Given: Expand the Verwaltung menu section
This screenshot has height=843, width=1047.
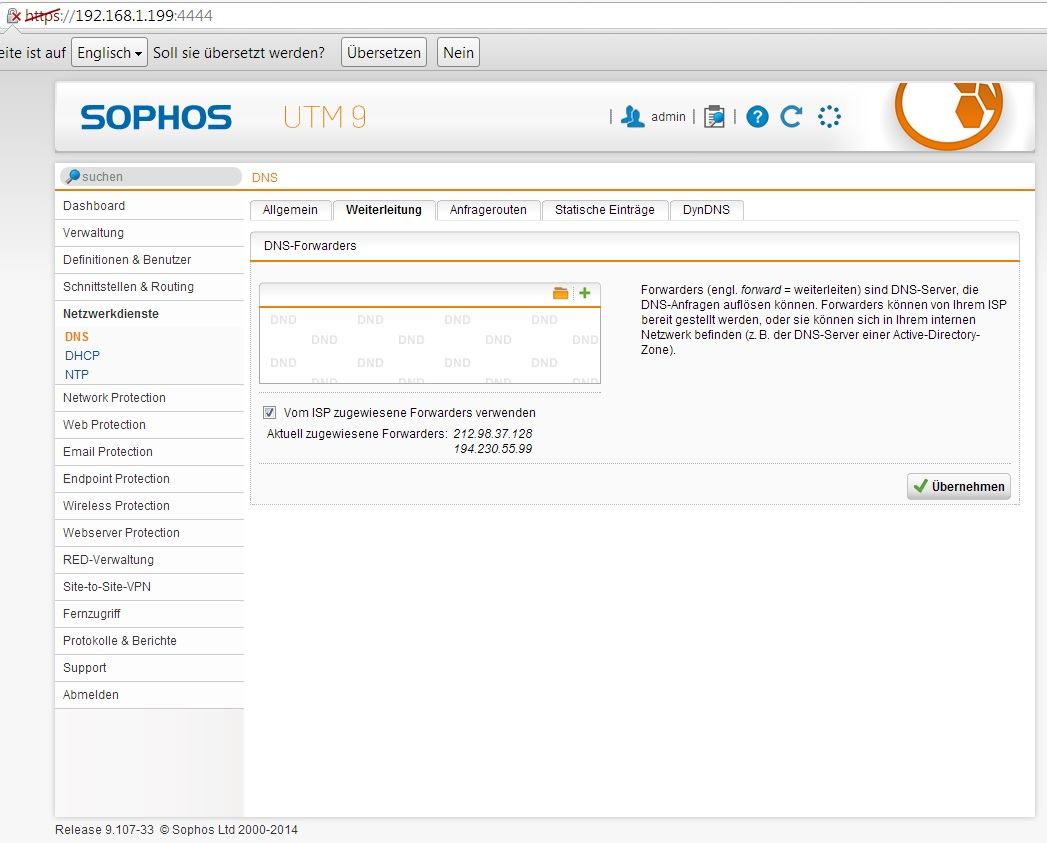Looking at the screenshot, I should point(149,232).
